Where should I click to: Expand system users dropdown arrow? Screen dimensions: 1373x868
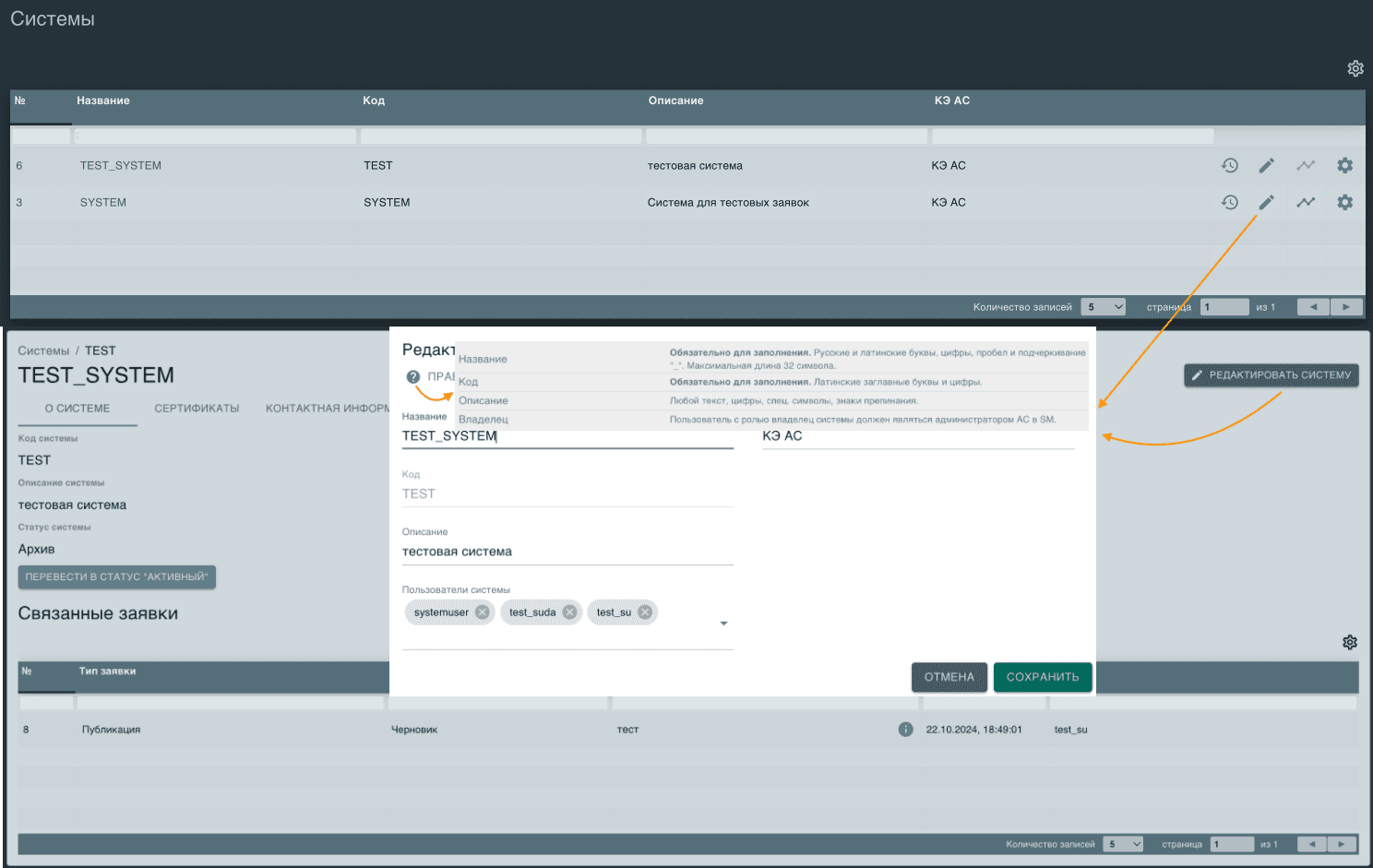[723, 624]
